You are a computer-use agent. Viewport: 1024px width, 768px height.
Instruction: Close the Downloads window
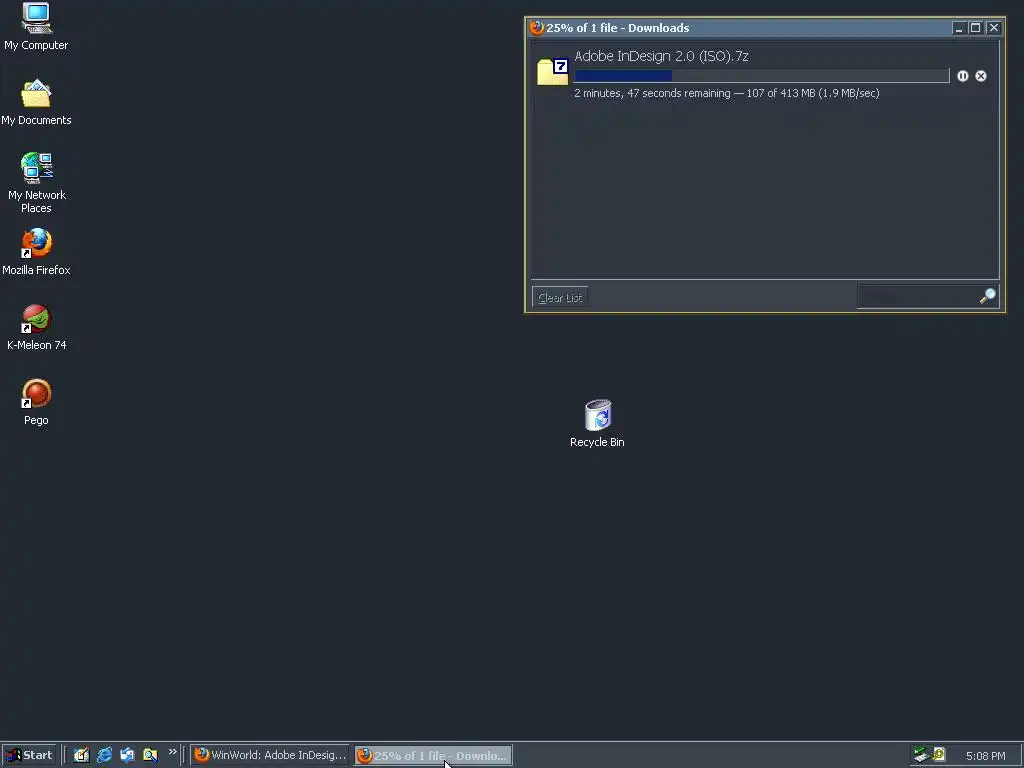click(x=993, y=27)
